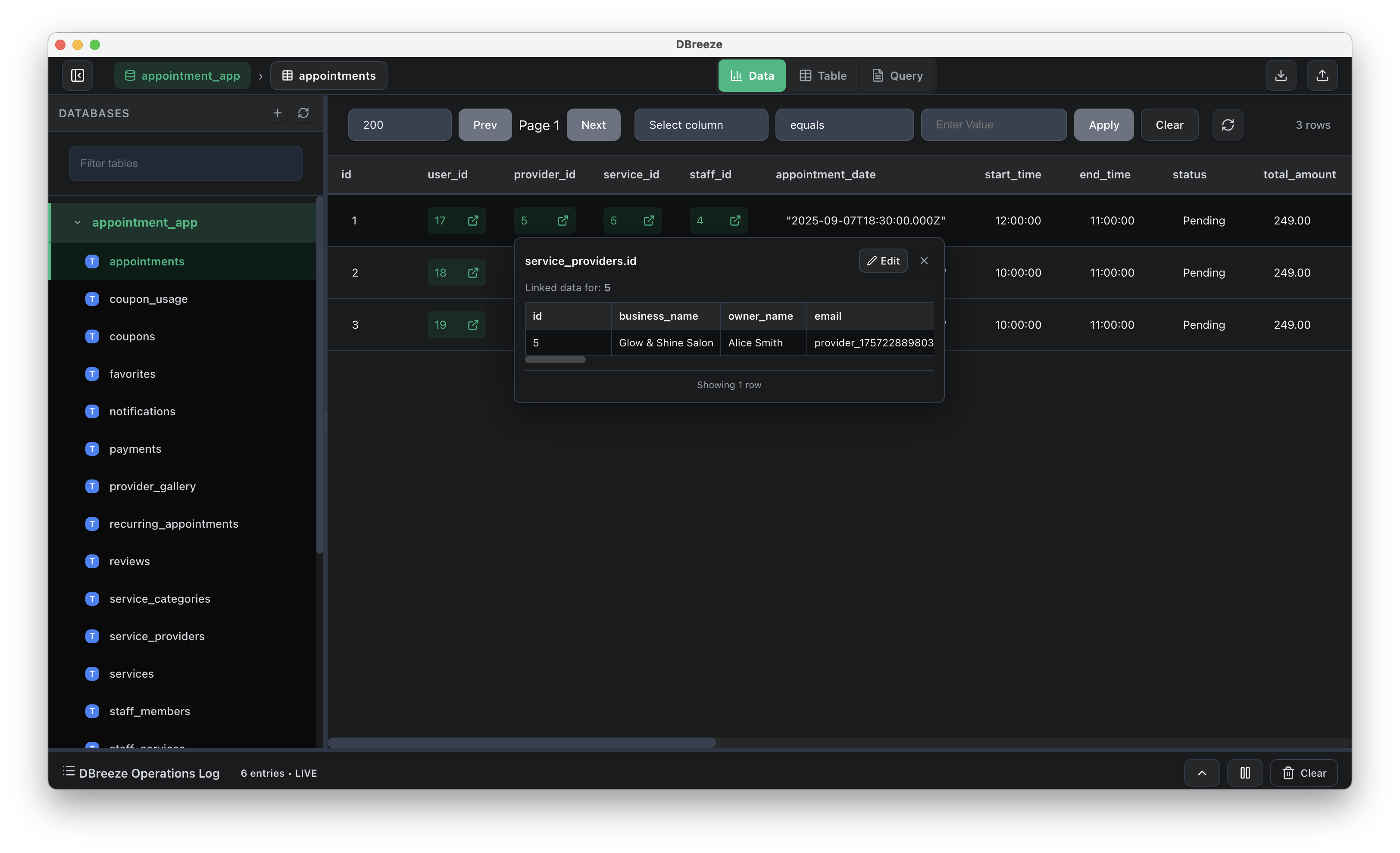Collapse the appointment_app database tree
1400x853 pixels.
pos(78,223)
